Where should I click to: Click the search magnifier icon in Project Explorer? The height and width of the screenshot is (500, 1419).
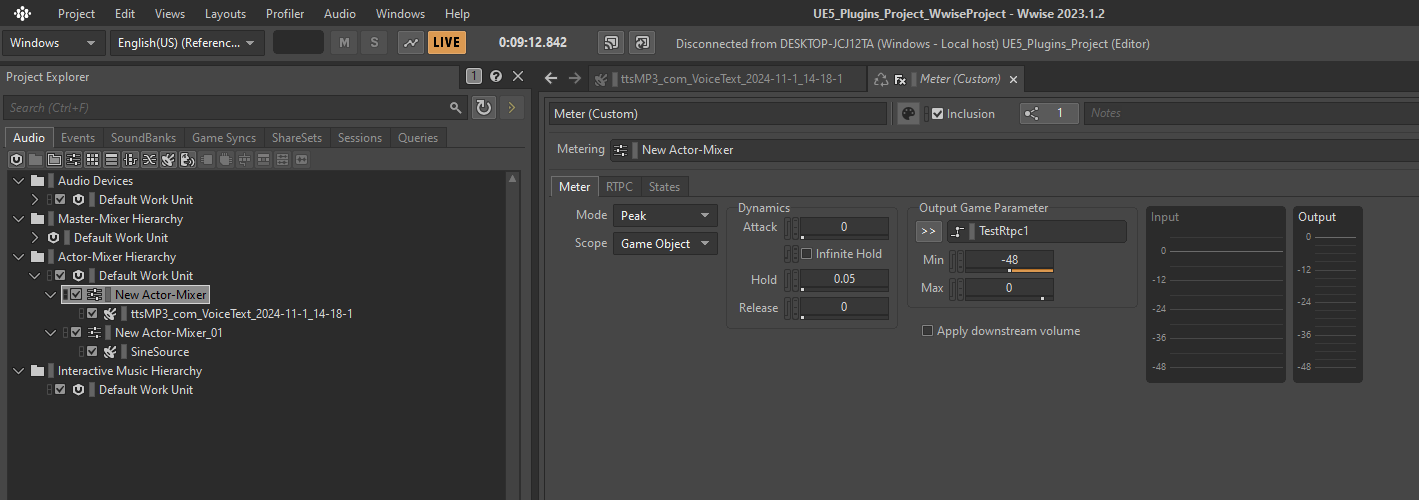pyautogui.click(x=456, y=107)
